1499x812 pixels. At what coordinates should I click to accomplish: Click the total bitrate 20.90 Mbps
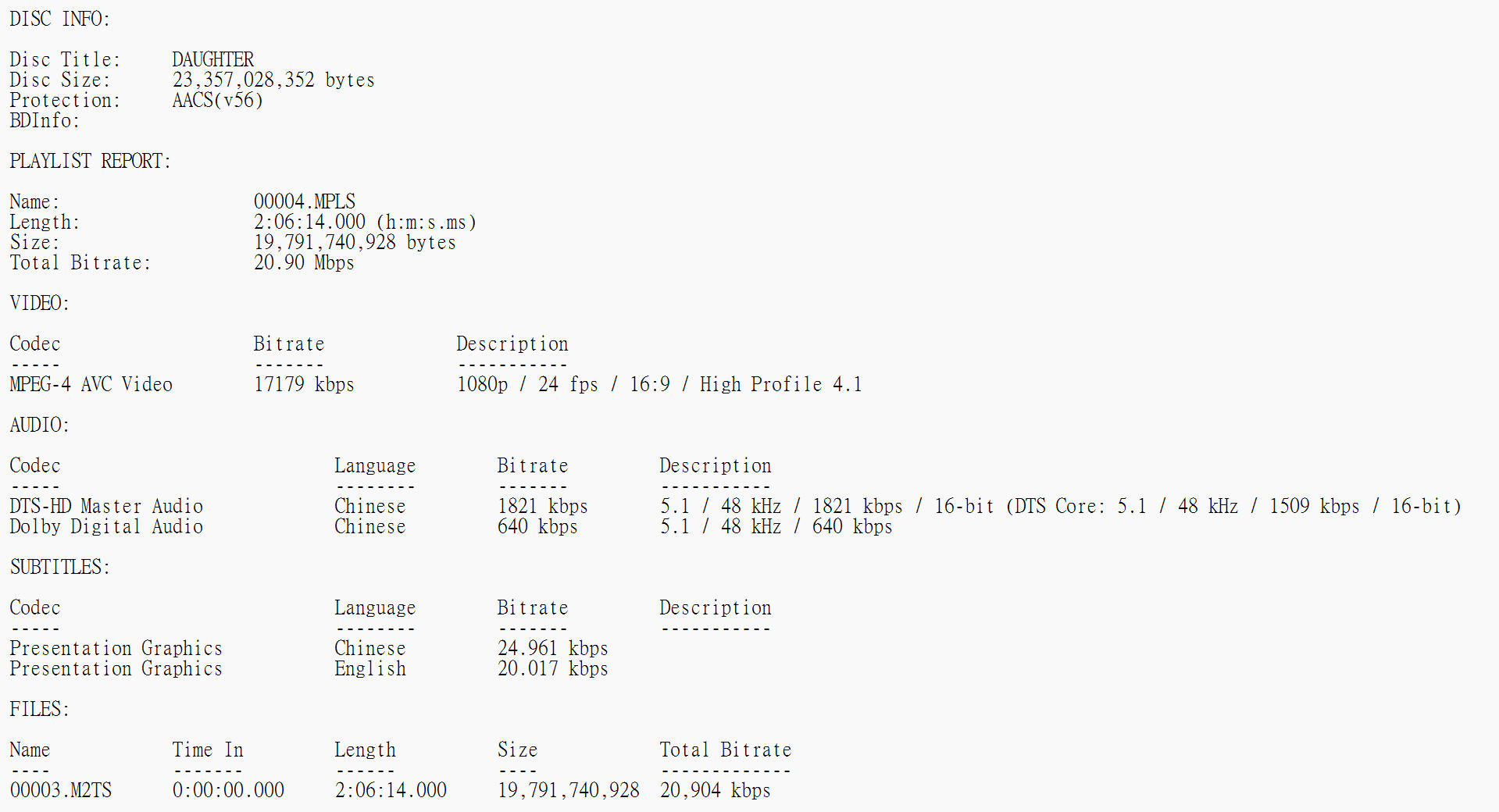pyautogui.click(x=304, y=263)
